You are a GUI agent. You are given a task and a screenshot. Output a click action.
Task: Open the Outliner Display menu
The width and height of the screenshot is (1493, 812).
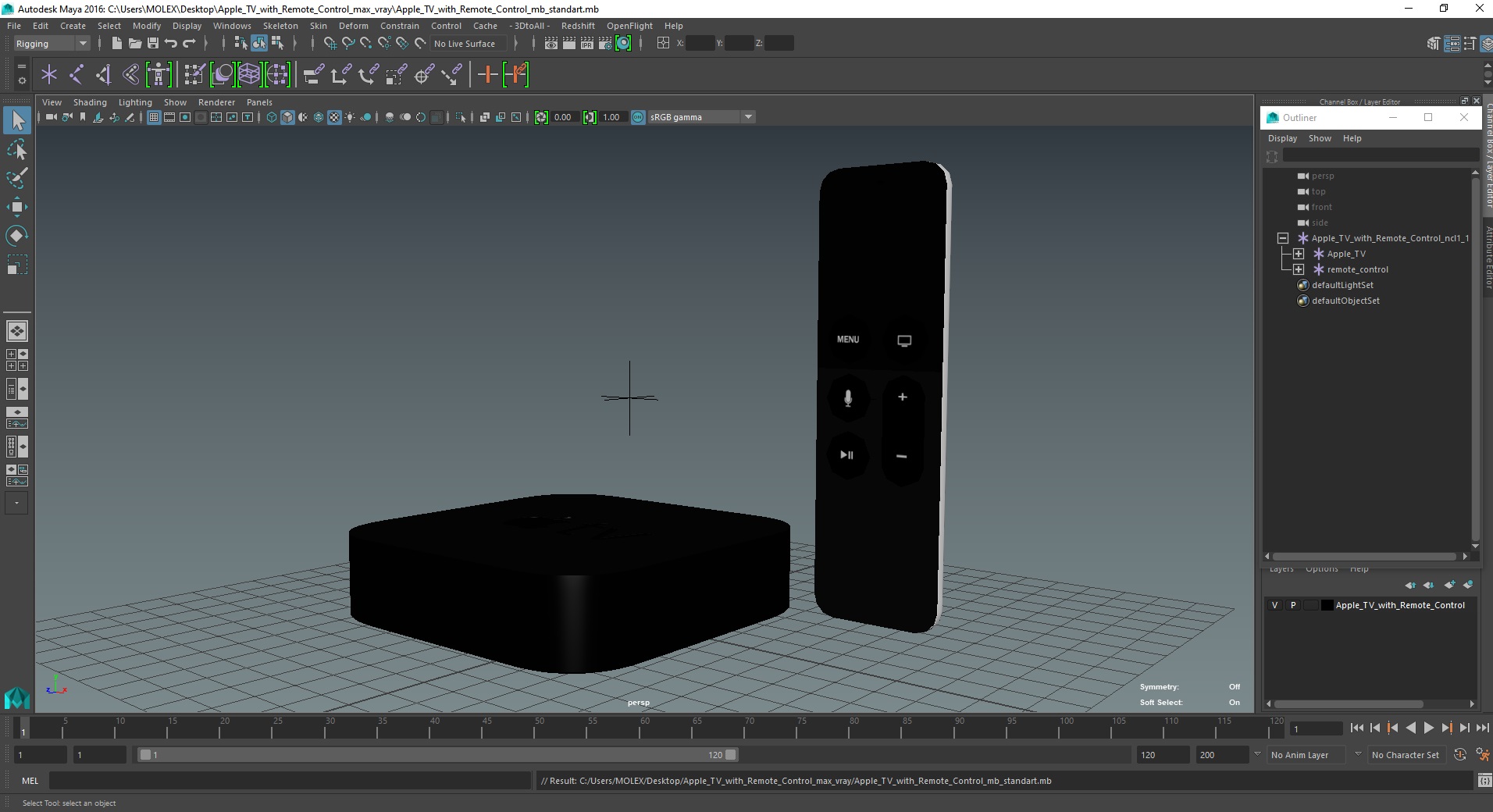[x=1282, y=138]
